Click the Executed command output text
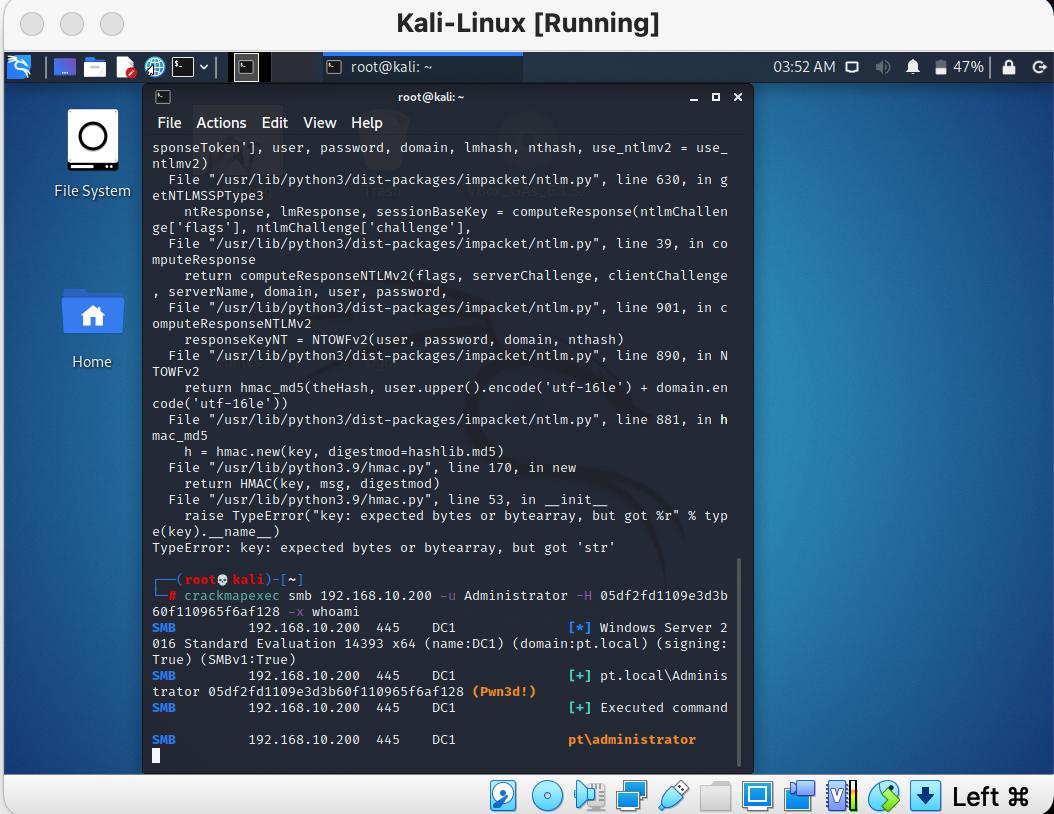 [x=663, y=708]
